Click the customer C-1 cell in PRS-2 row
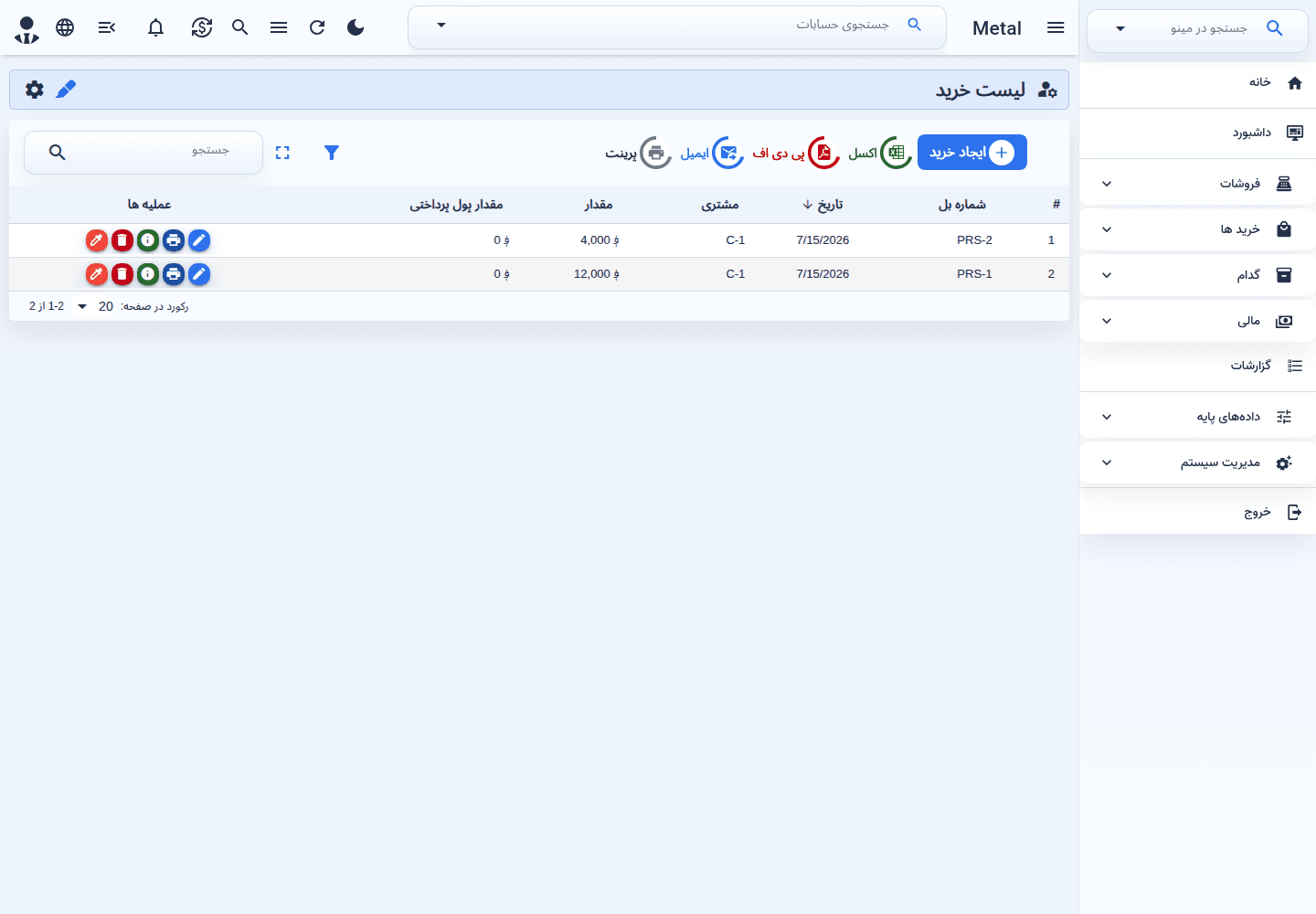 coord(736,240)
